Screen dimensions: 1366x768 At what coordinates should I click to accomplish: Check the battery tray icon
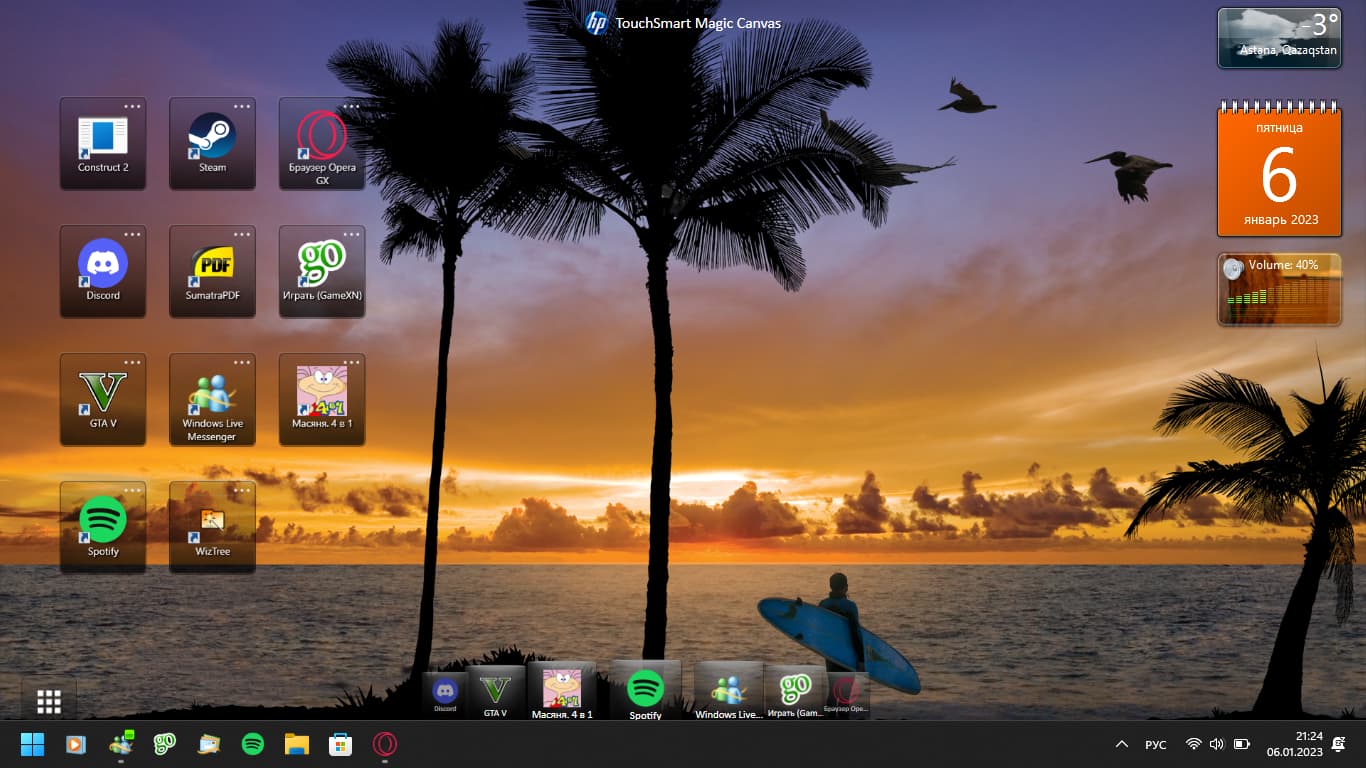(x=1242, y=744)
